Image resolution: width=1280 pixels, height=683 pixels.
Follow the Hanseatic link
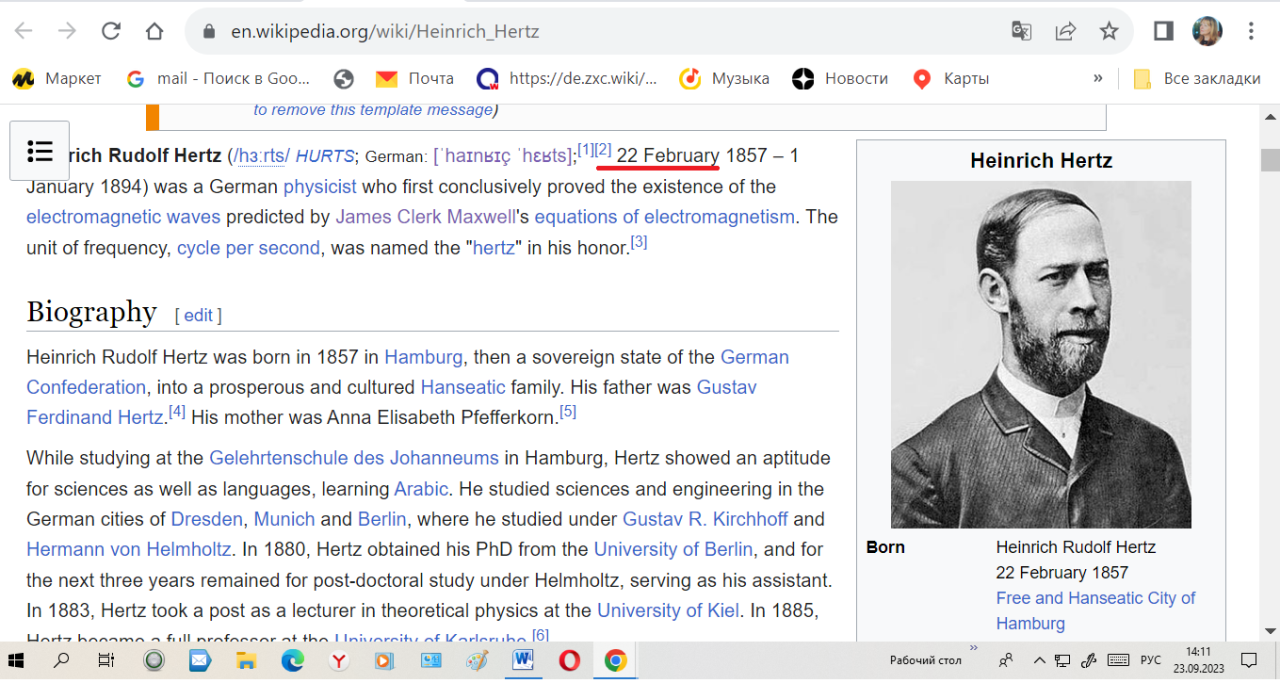463,387
